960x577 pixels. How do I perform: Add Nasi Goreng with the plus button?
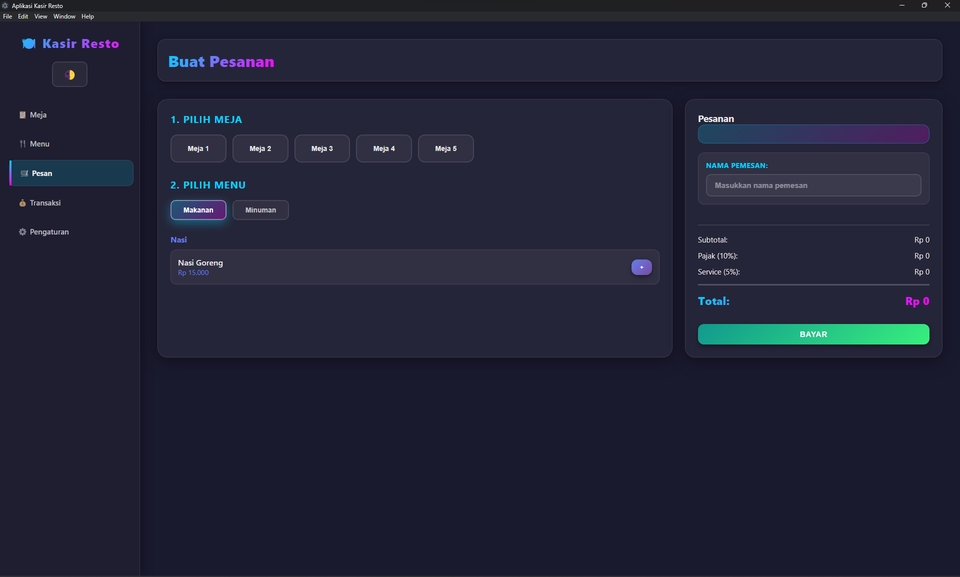click(641, 267)
